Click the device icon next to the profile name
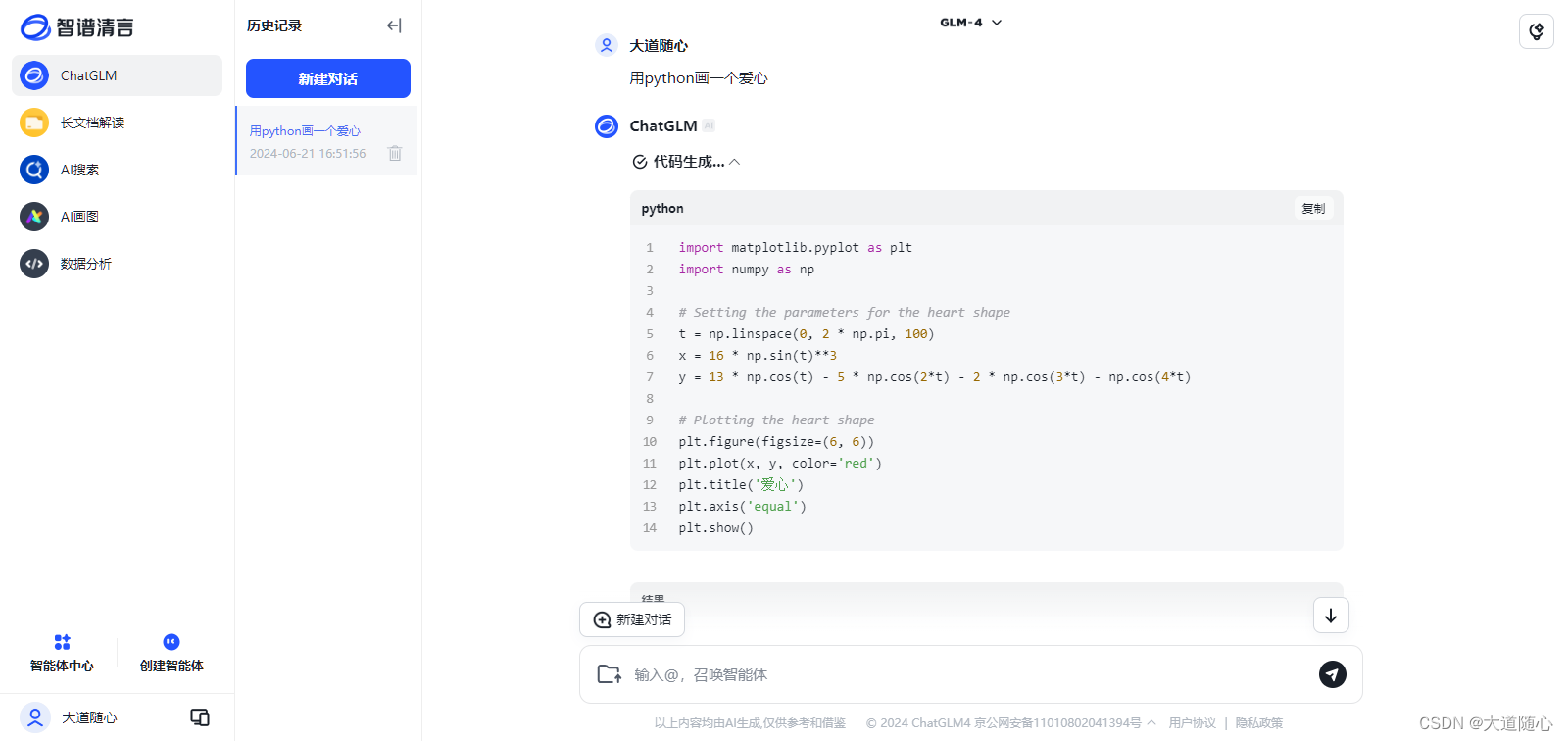The image size is (1568, 741). (200, 717)
